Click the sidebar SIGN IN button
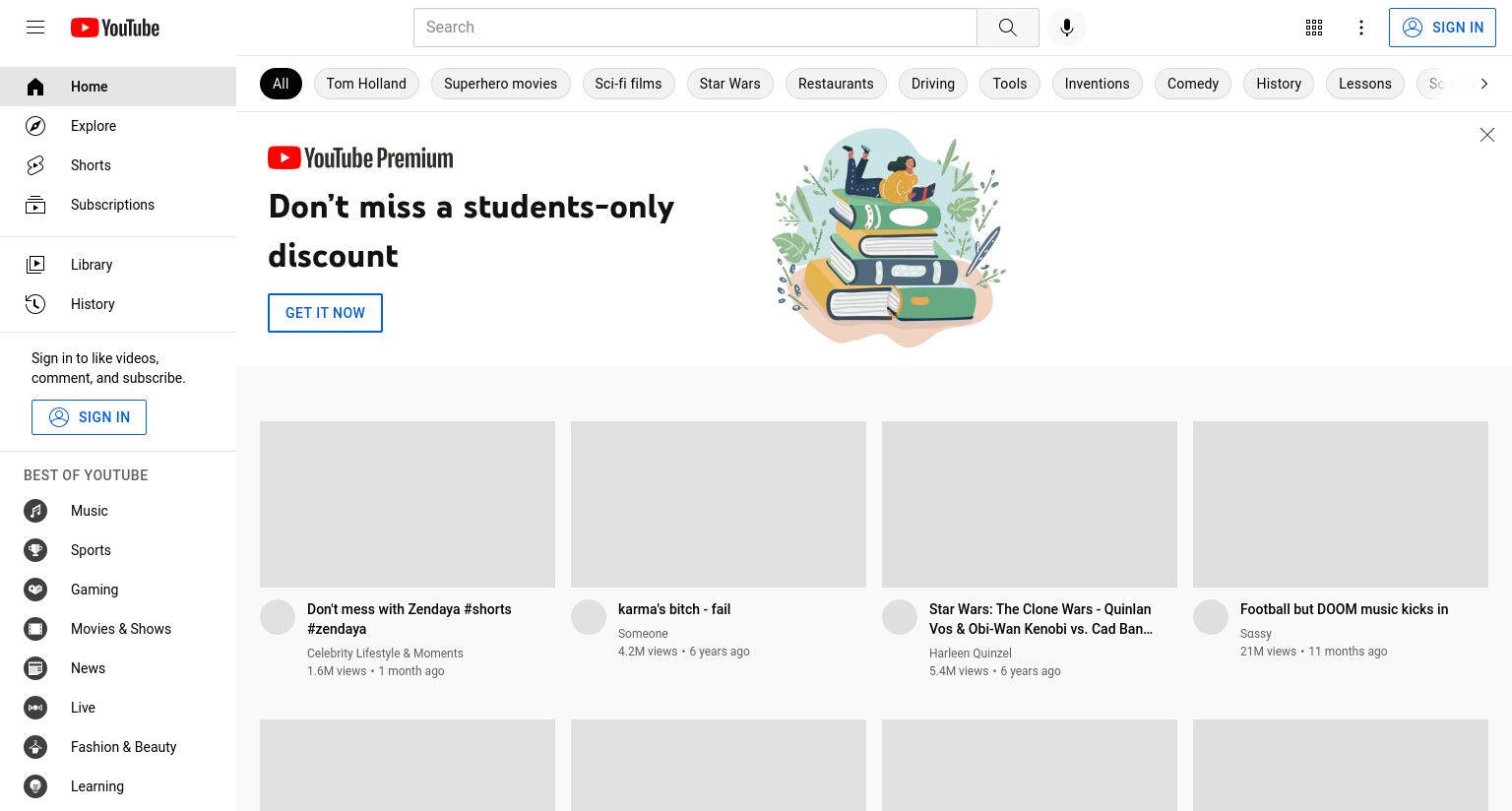 (x=89, y=417)
